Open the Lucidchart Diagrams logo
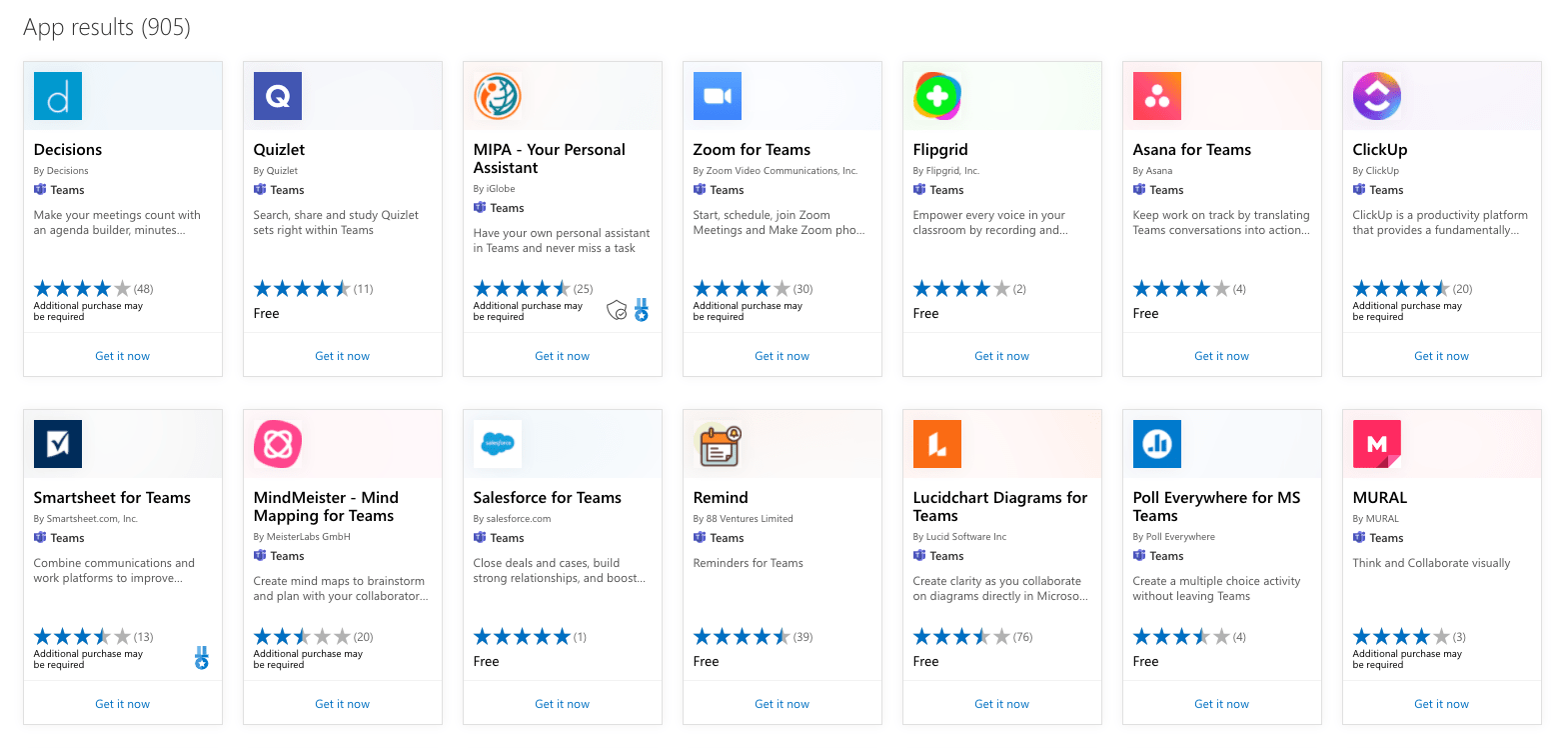The width and height of the screenshot is (1568, 748). point(936,443)
